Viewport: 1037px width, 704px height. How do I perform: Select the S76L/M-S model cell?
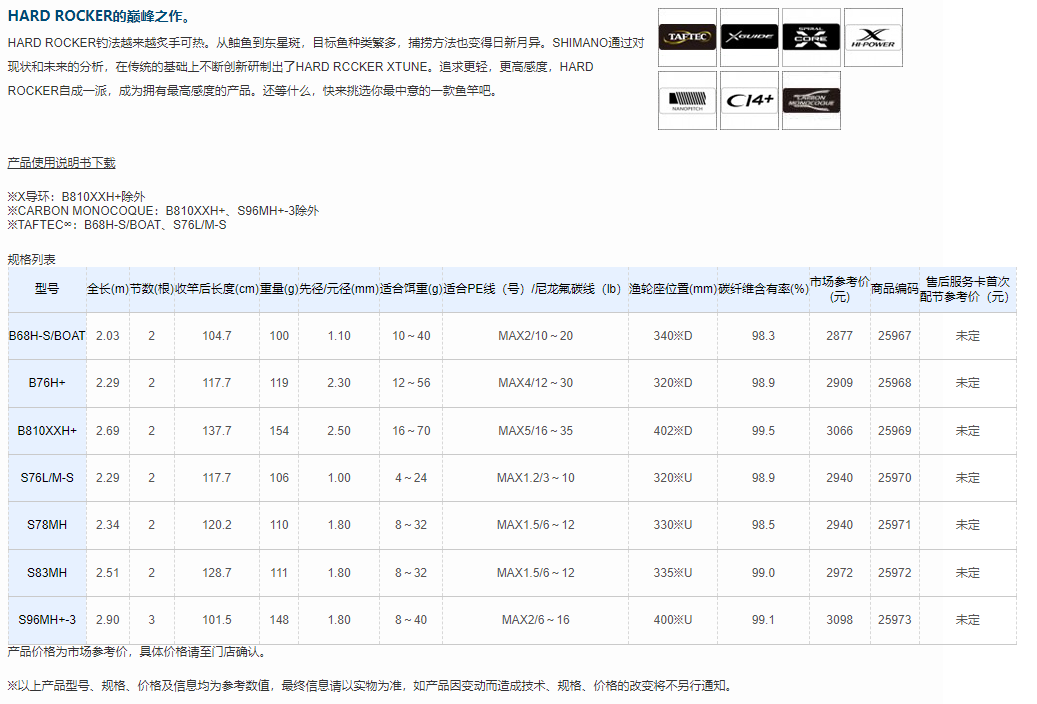[x=47, y=478]
